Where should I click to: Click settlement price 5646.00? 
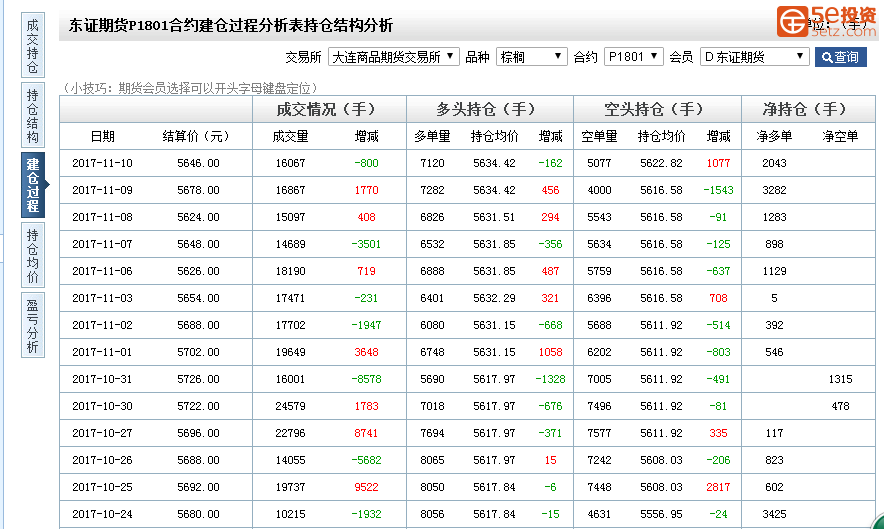pos(198,163)
